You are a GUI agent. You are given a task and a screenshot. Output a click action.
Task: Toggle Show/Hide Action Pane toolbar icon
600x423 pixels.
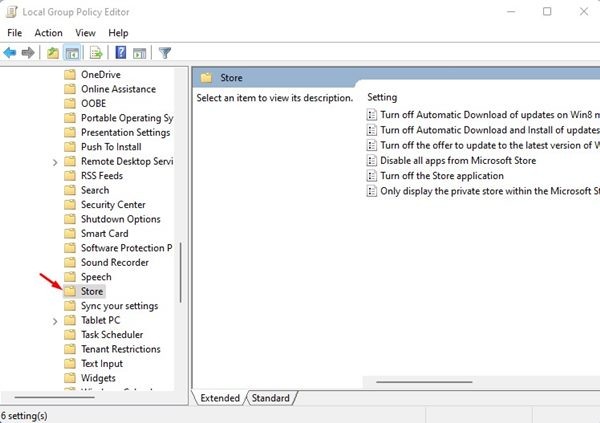pyautogui.click(x=139, y=53)
